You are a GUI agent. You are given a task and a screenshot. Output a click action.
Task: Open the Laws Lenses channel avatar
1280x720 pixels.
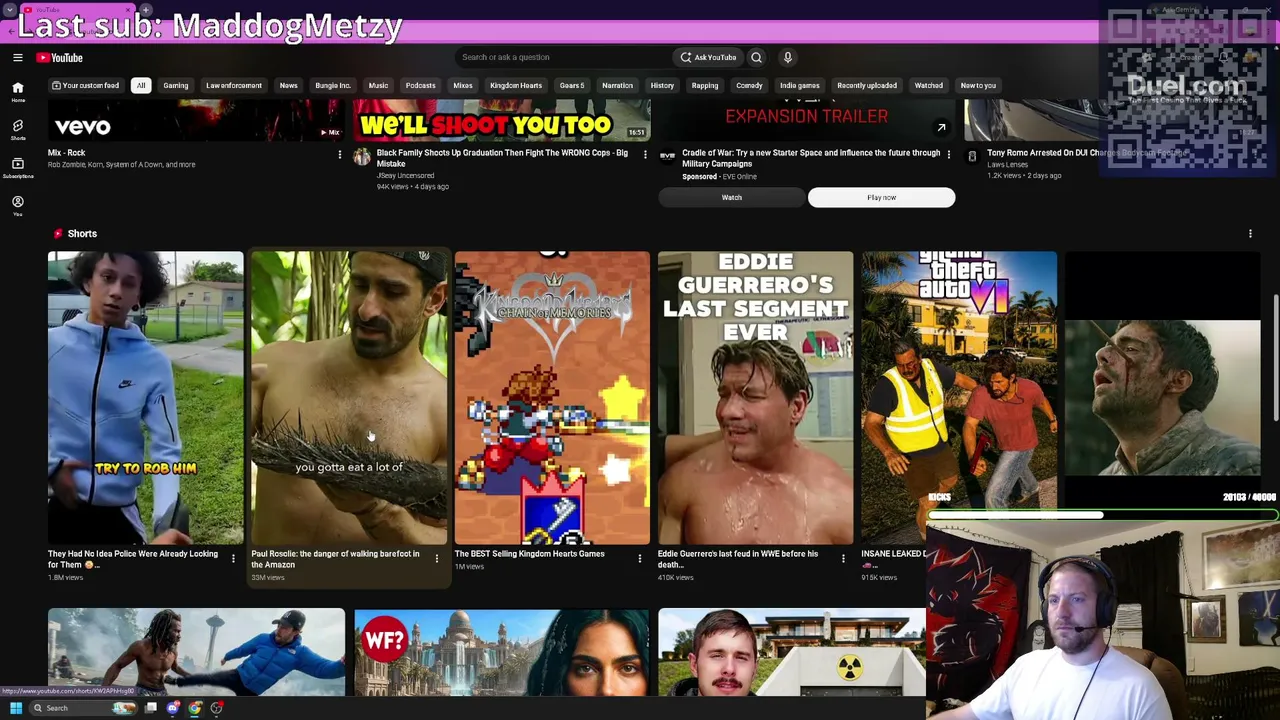pyautogui.click(x=972, y=157)
